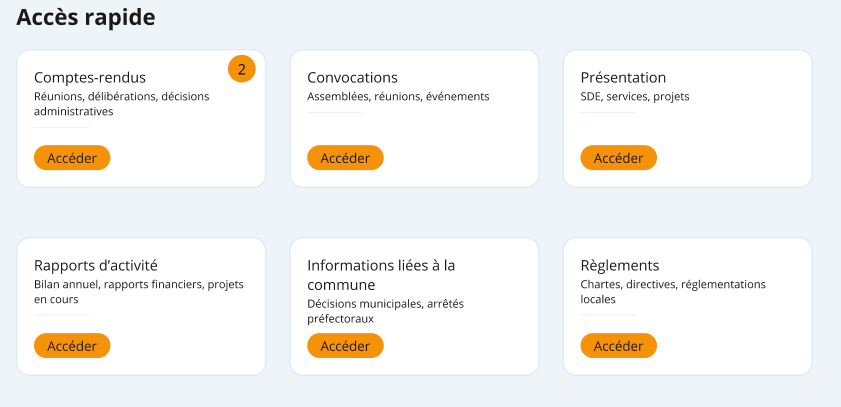Click the orange notification badge showing 2

click(x=242, y=68)
